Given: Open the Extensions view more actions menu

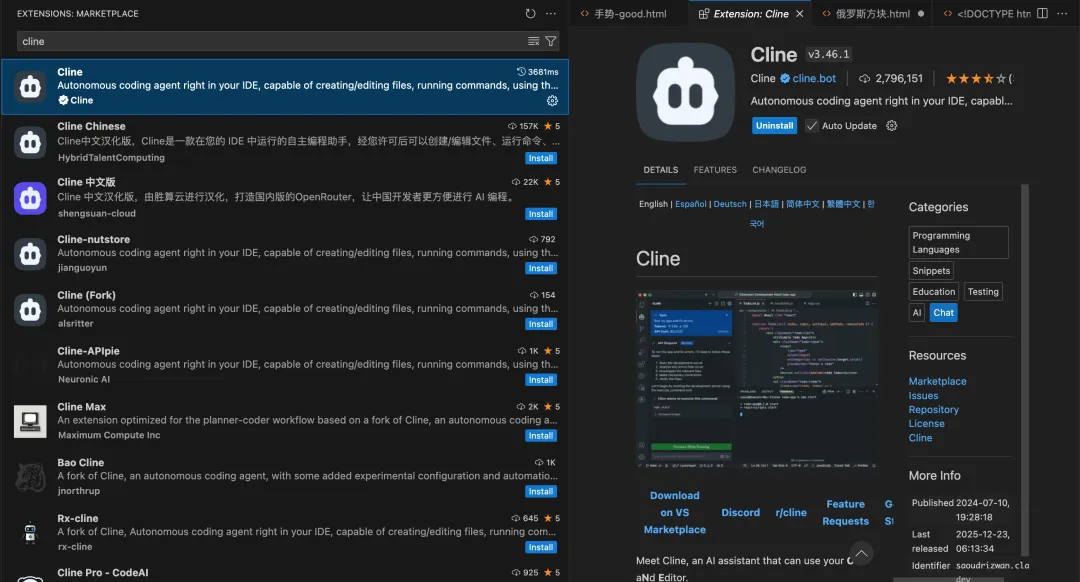Looking at the screenshot, I should click(551, 14).
